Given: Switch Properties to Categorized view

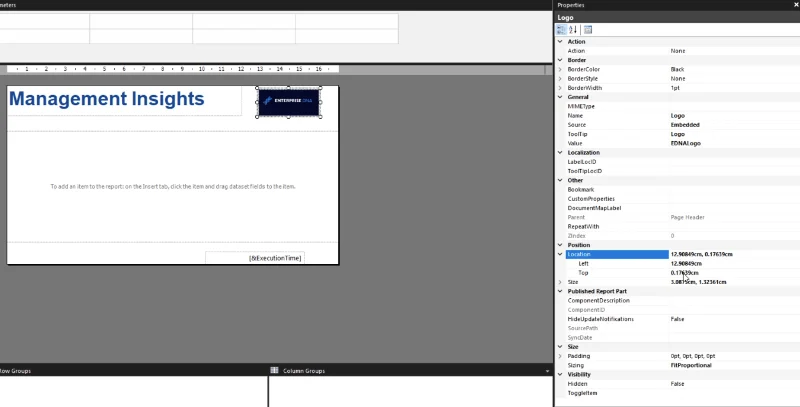Looking at the screenshot, I should 561,30.
